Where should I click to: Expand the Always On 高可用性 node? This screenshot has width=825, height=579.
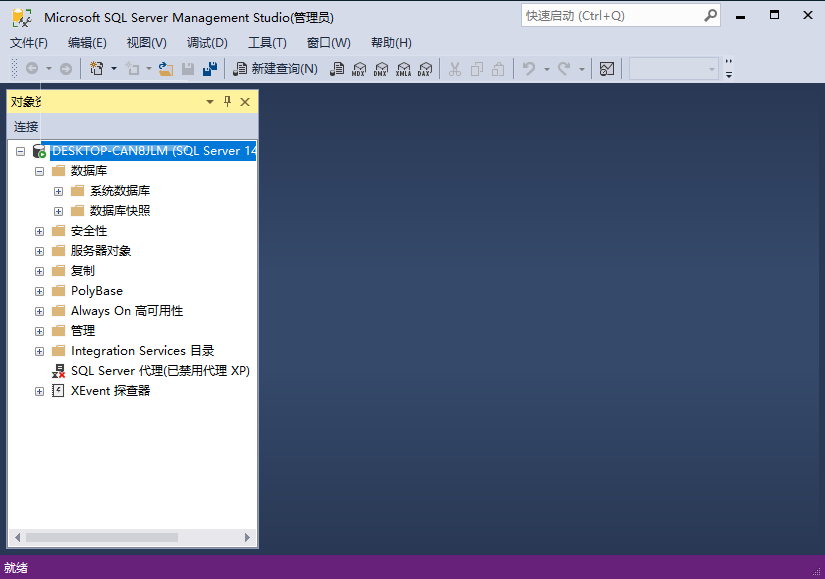[39, 312]
